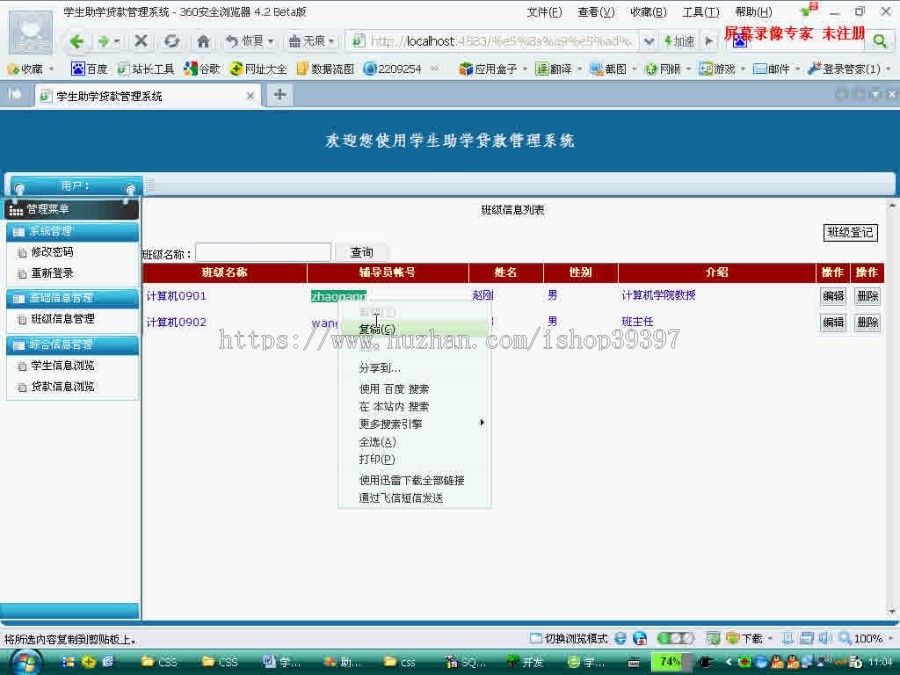Image resolution: width=900 pixels, height=675 pixels.
Task: Choose 打印(P) in the context menu
Action: point(414,459)
